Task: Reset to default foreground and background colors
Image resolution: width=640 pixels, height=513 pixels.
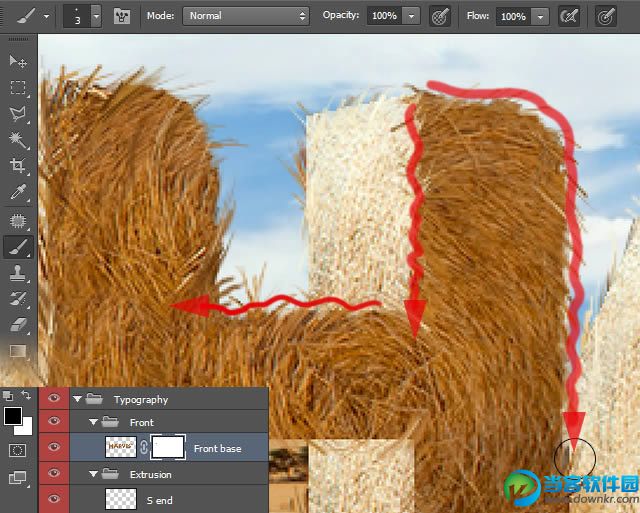Action: (8, 395)
